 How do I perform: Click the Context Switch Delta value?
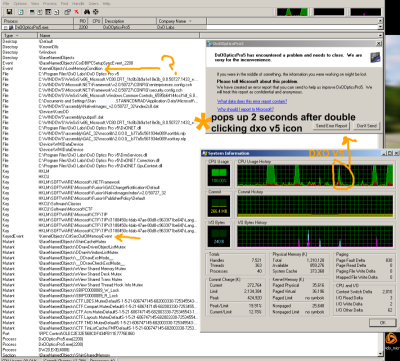[388, 292]
